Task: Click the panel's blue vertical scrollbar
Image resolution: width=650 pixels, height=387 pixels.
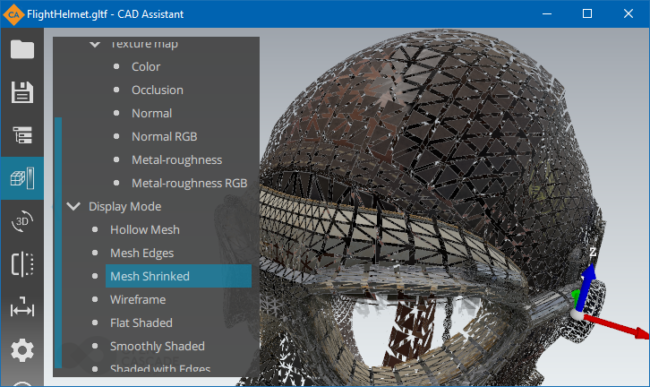Action: (x=58, y=243)
